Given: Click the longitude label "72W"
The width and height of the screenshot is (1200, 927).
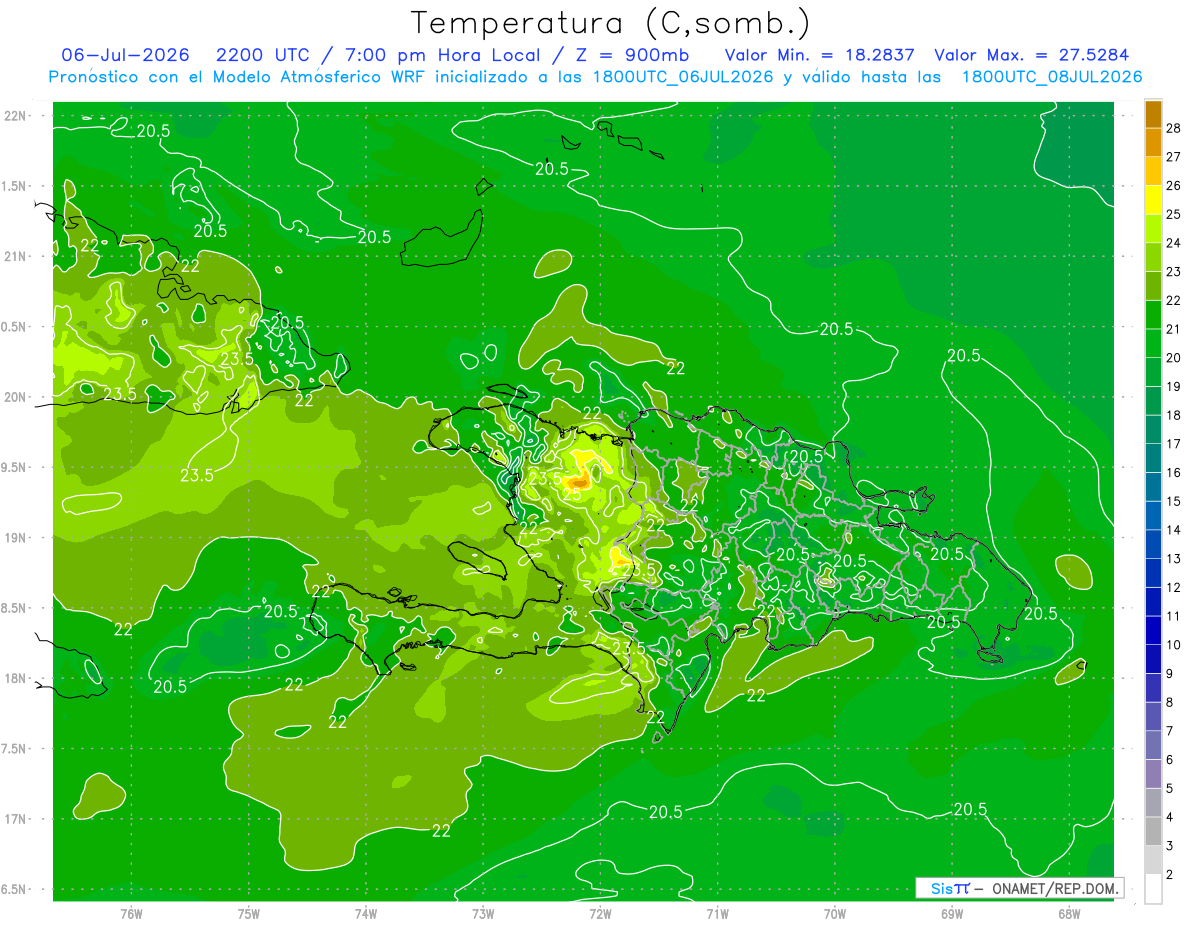Looking at the screenshot, I should coord(600,914).
